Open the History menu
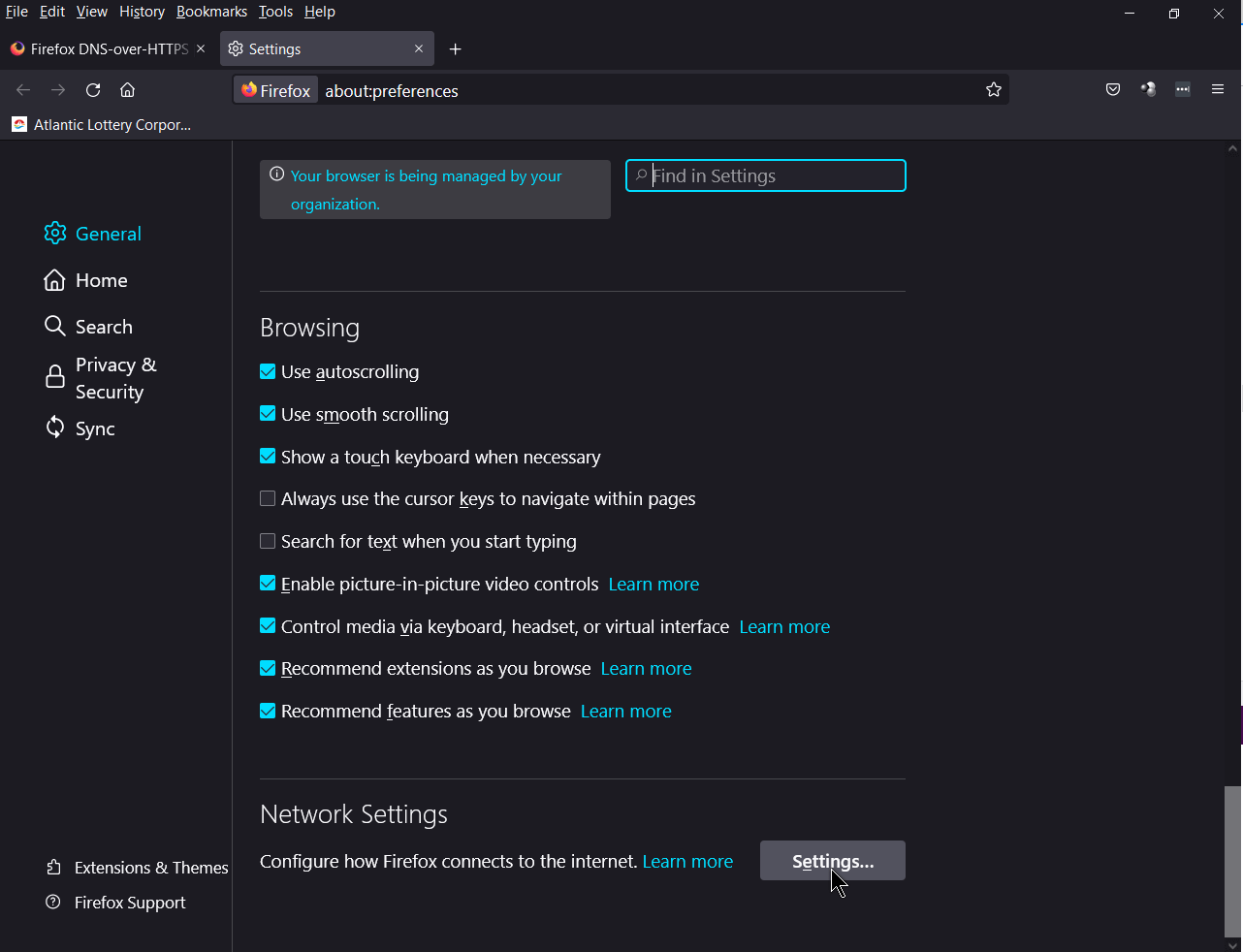 pyautogui.click(x=142, y=12)
